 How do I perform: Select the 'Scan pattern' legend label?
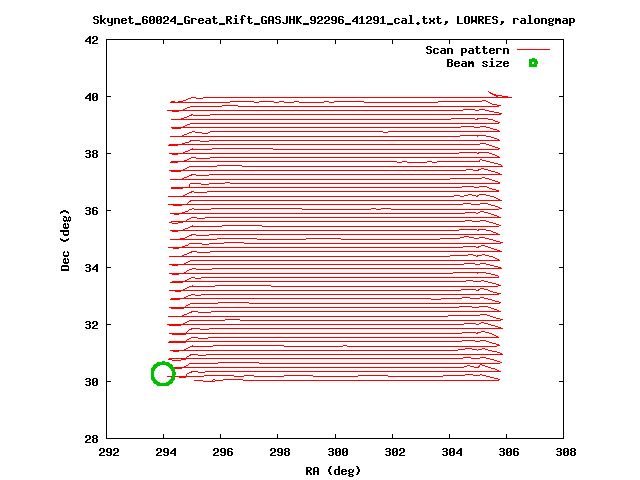467,50
